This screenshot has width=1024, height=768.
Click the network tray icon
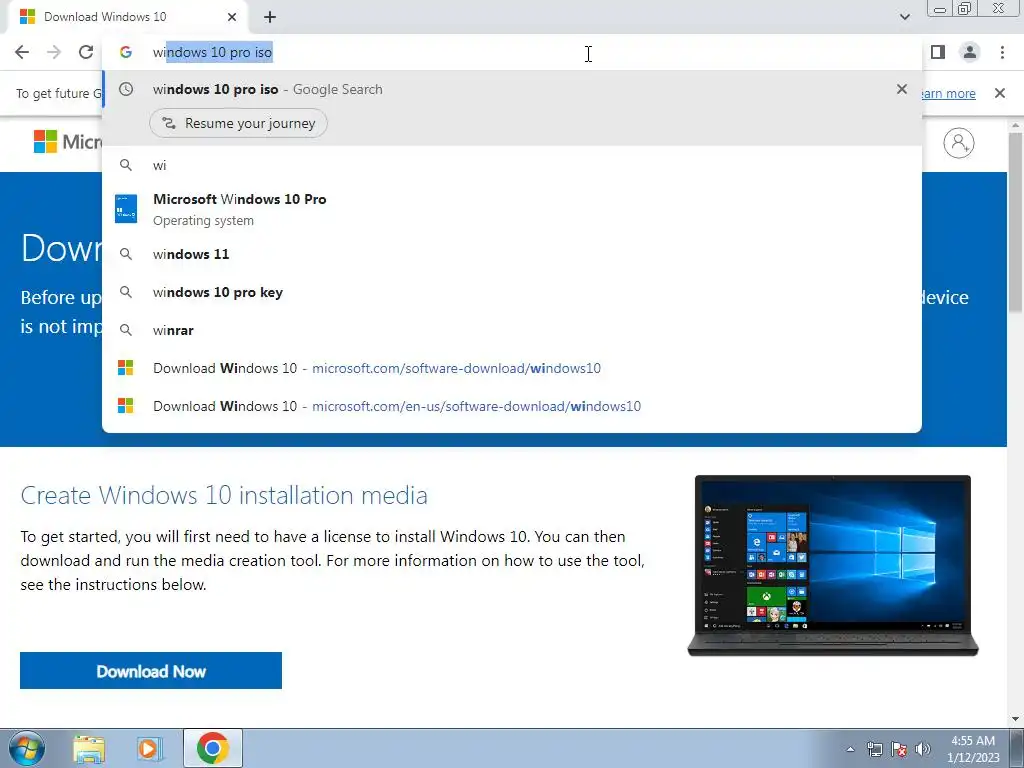coord(875,749)
